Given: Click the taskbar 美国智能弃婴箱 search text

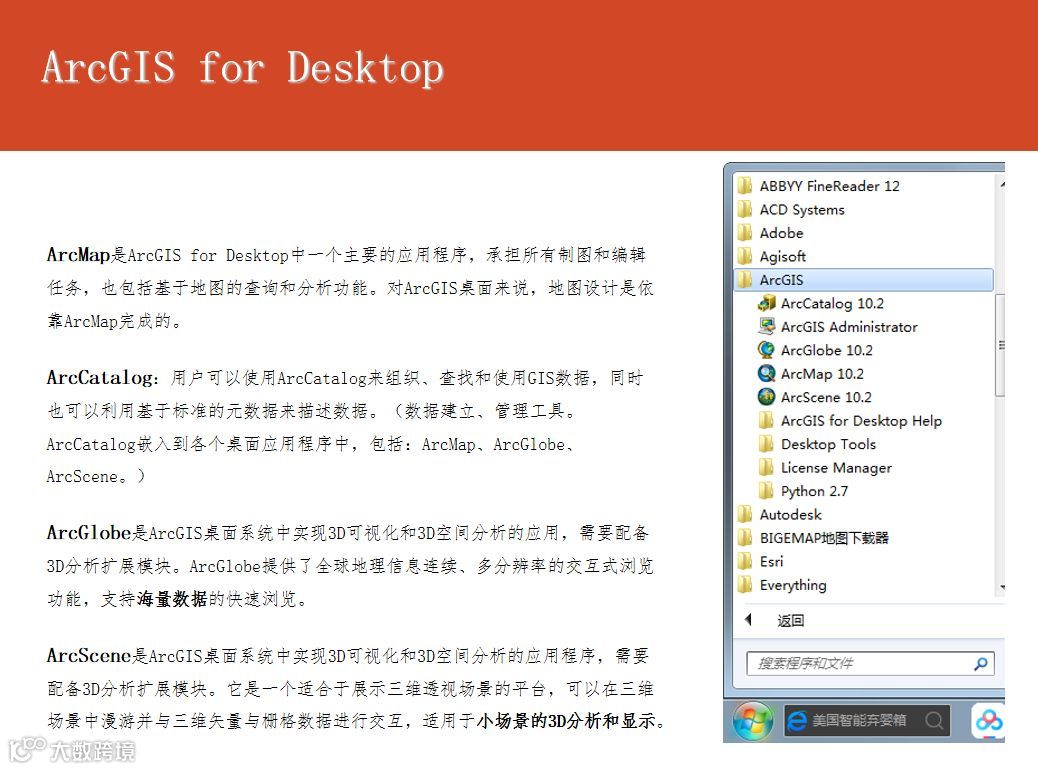Looking at the screenshot, I should (859, 720).
